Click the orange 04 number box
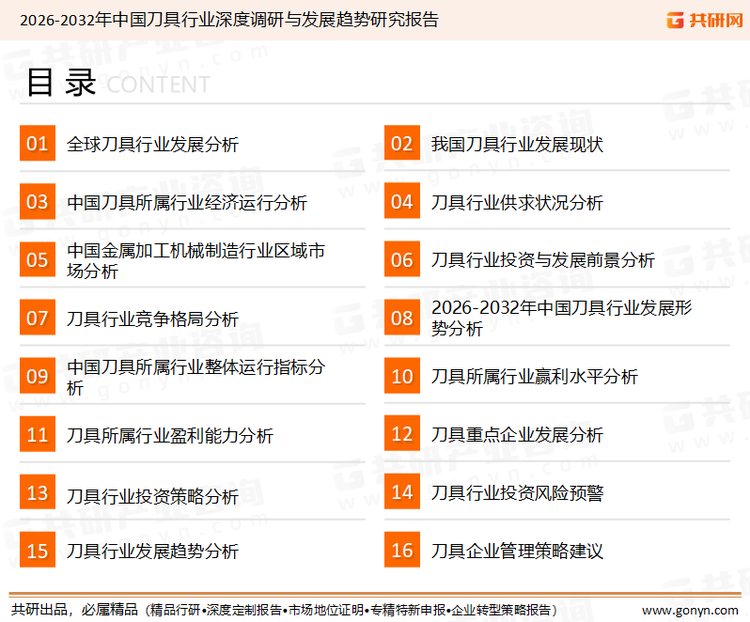The height and width of the screenshot is (622, 750). click(402, 201)
